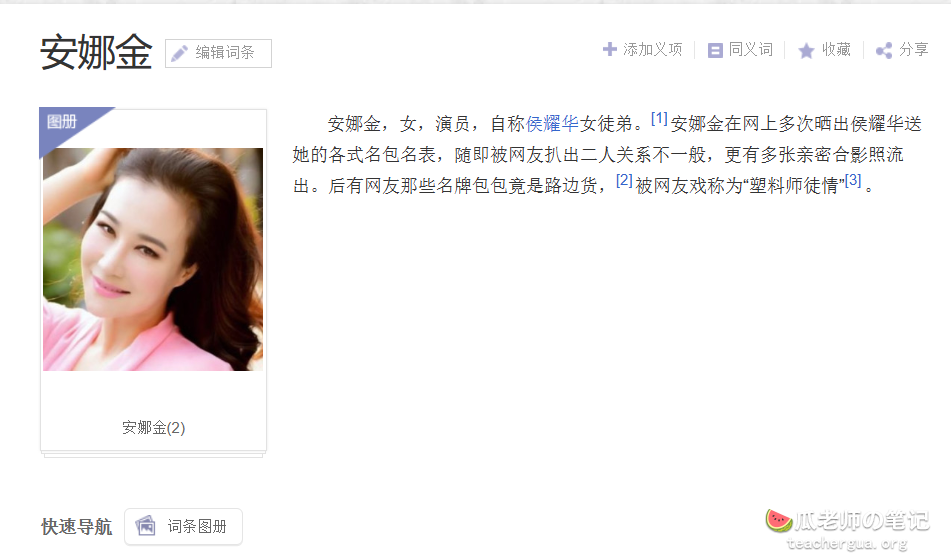Choose the 分享 text label
The height and width of the screenshot is (553, 951).
(x=913, y=49)
